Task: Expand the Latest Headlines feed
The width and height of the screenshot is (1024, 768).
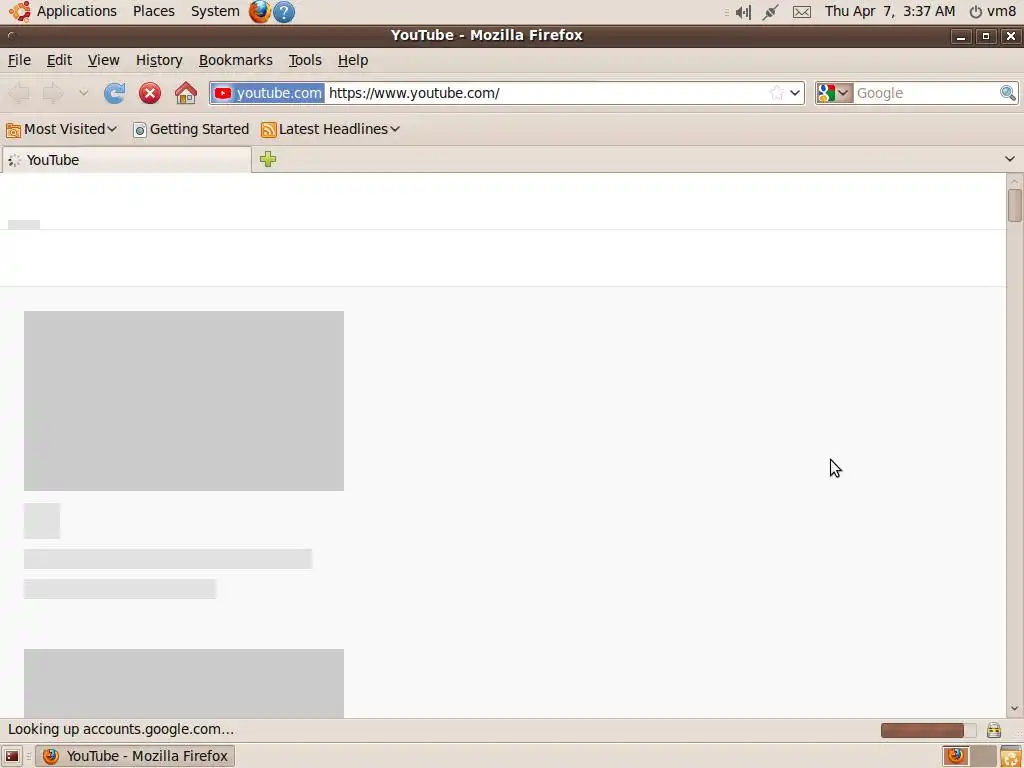Action: (x=330, y=129)
